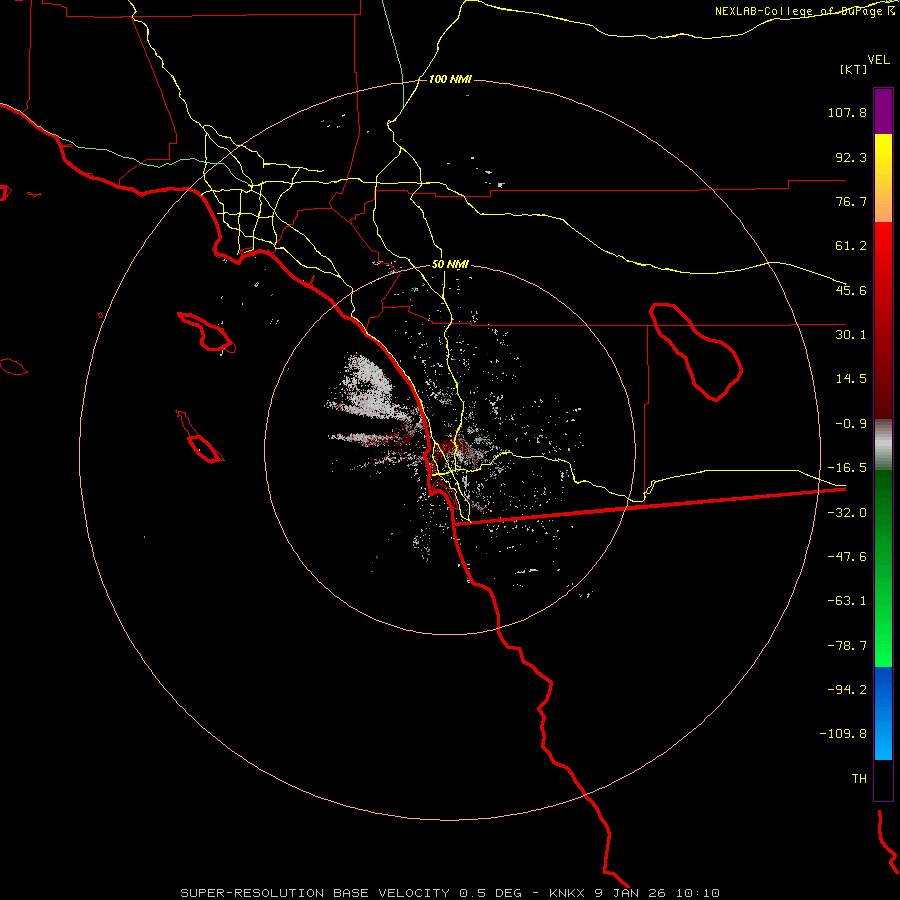This screenshot has height=900, width=900.
Task: Click the large white velocity echo offshore
Action: click(x=367, y=385)
